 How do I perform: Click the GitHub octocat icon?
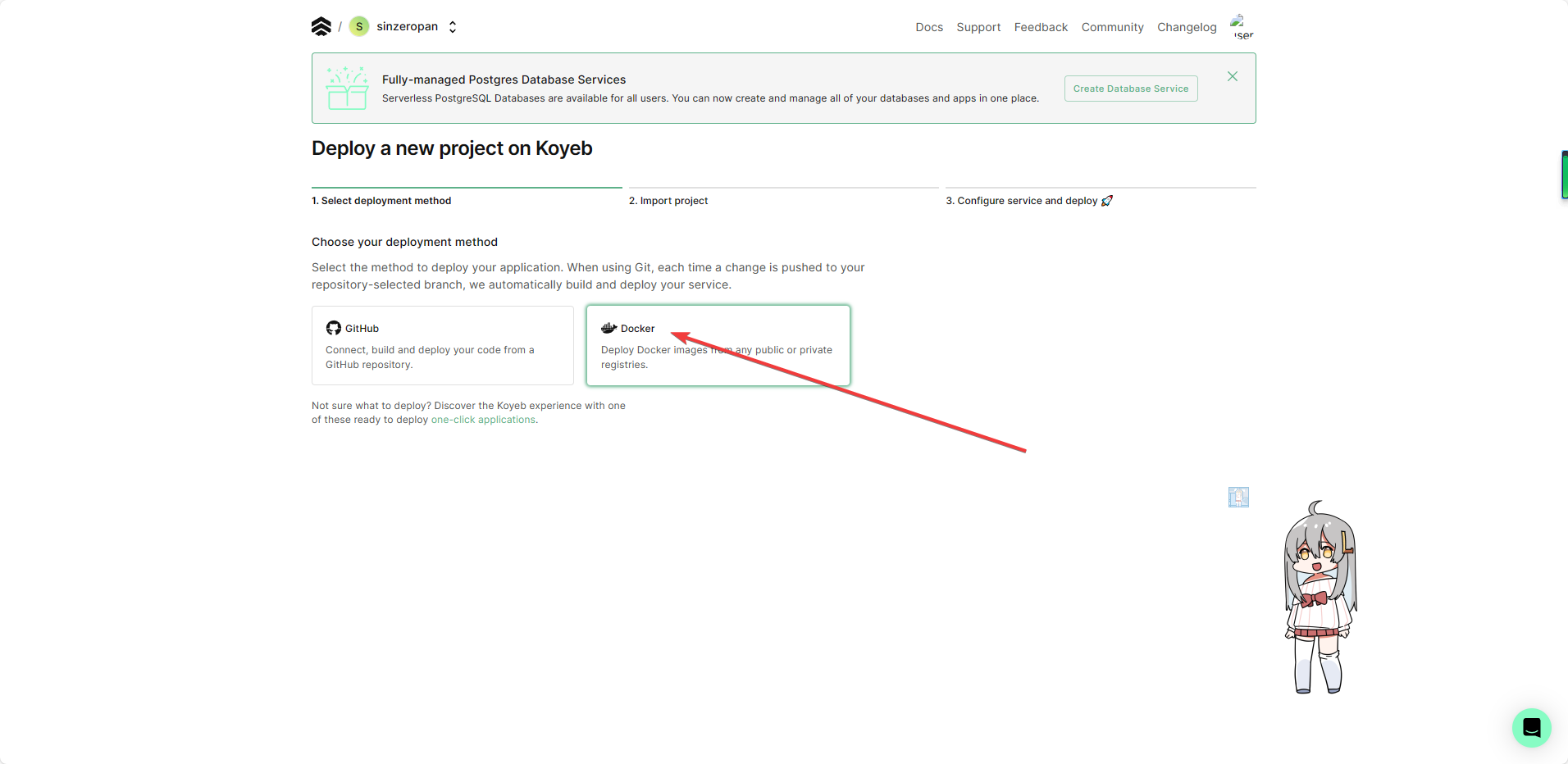tap(333, 328)
